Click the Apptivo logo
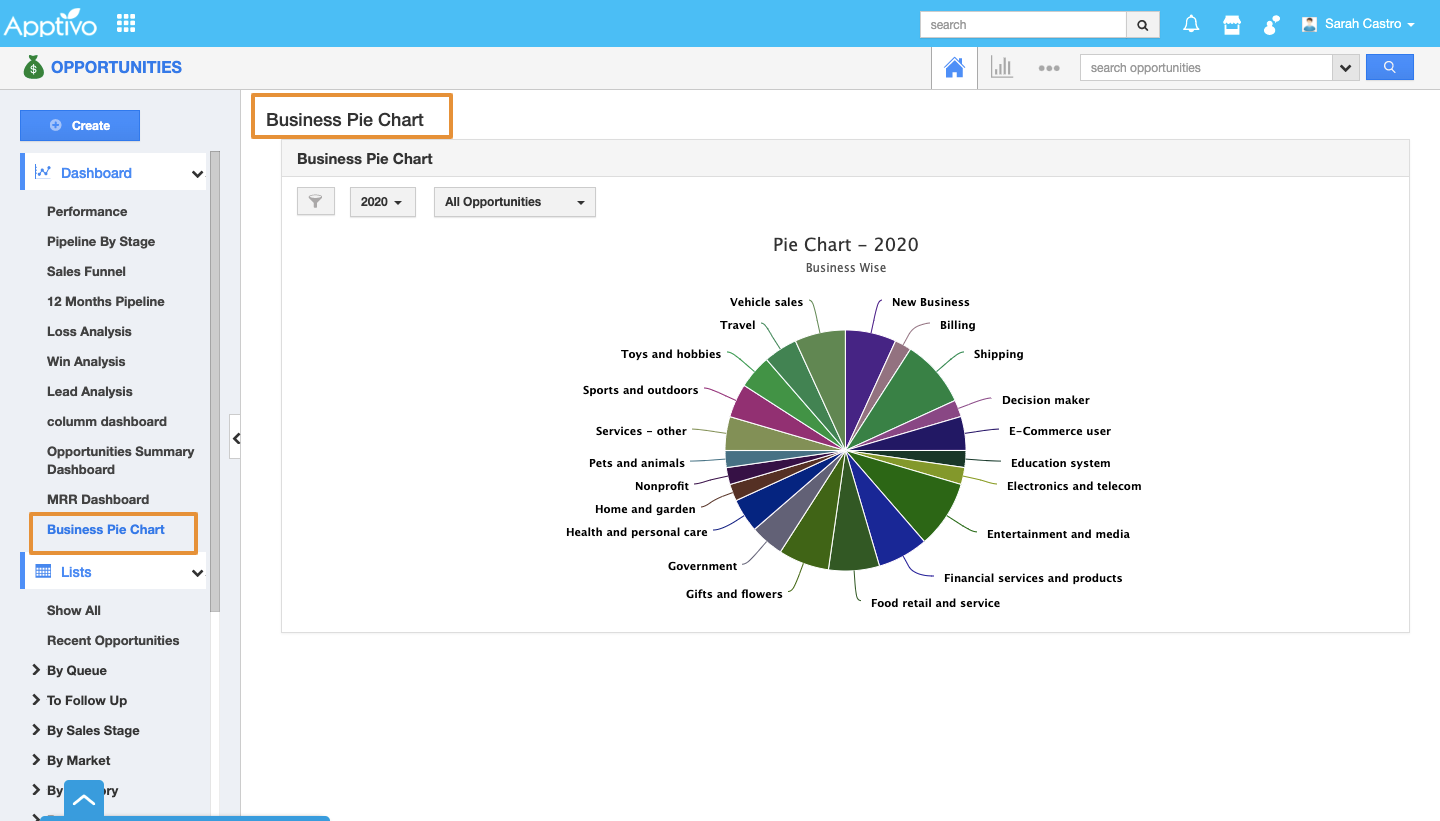Image resolution: width=1440 pixels, height=821 pixels. pos(52,23)
